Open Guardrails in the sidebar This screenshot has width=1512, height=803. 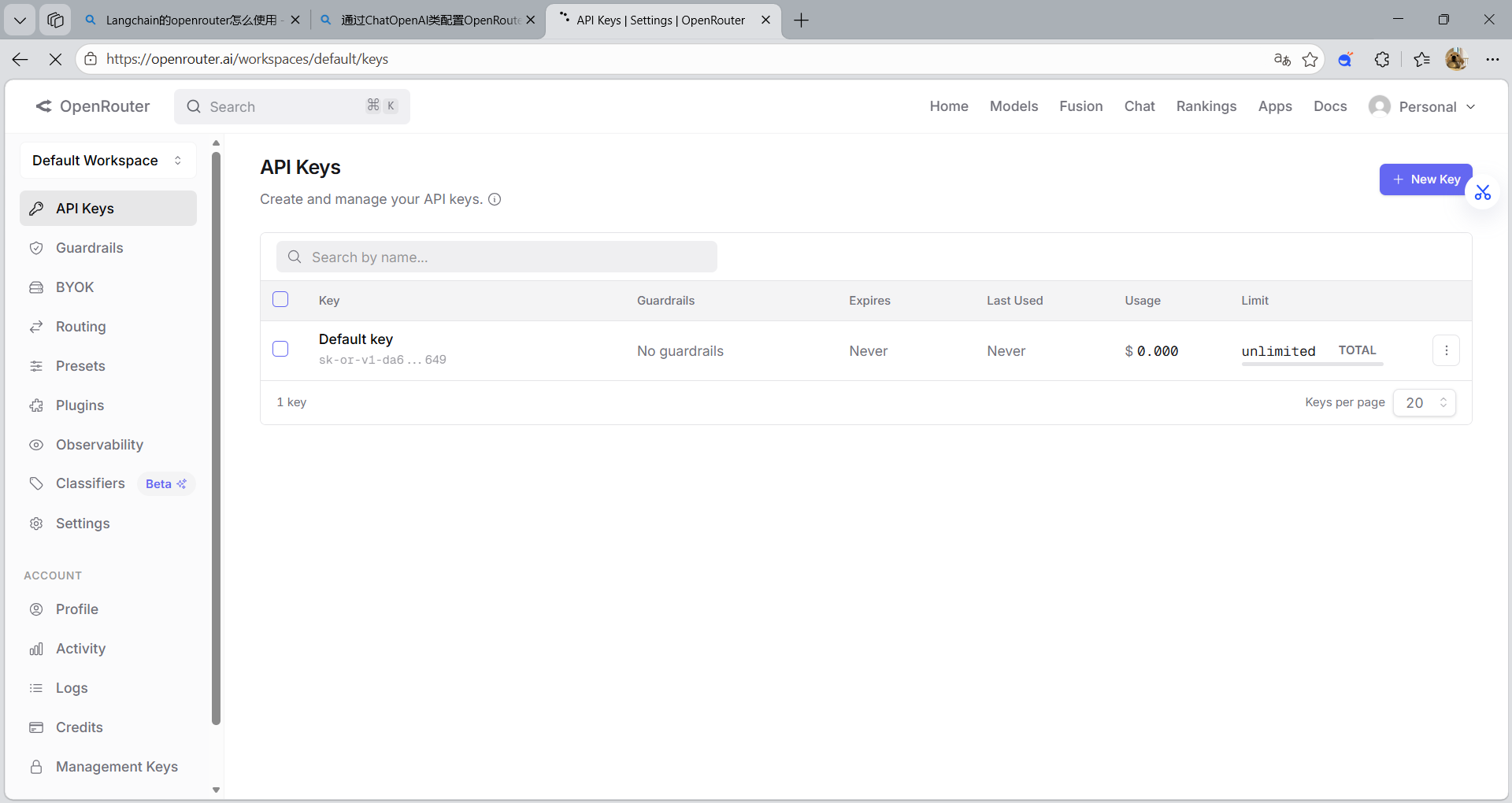(x=108, y=248)
